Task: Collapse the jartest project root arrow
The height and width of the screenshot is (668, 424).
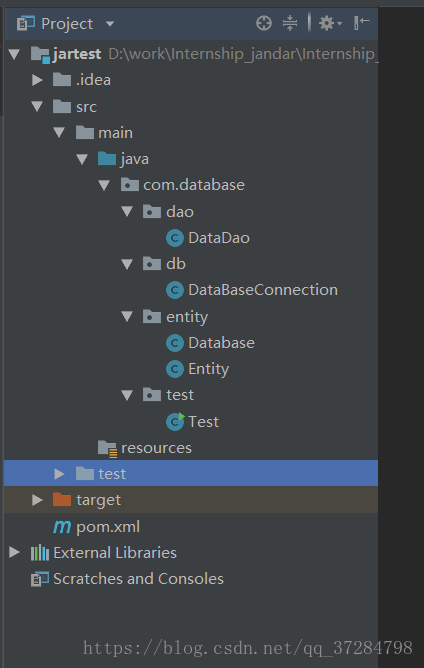Action: pos(14,54)
